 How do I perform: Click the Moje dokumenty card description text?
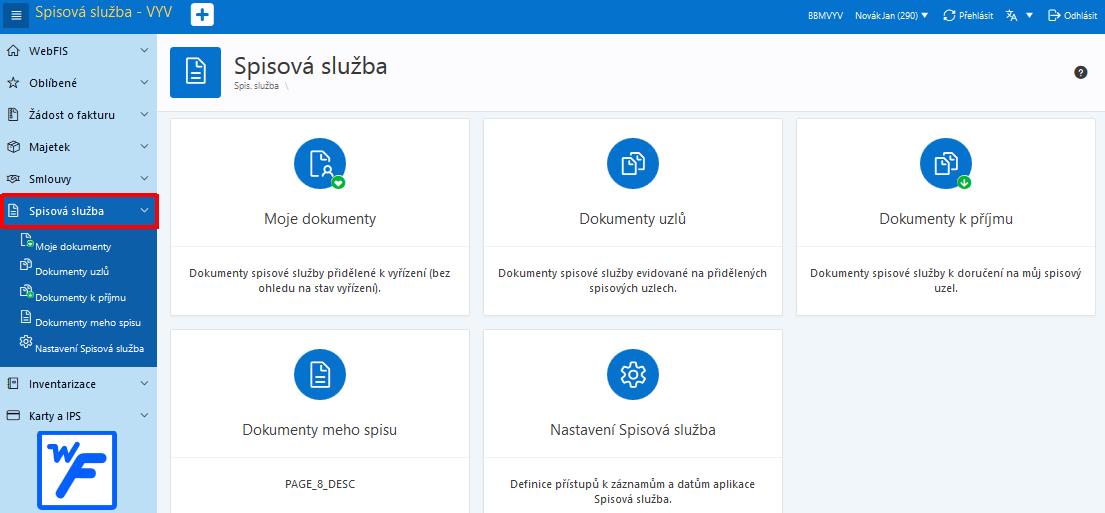pos(320,280)
